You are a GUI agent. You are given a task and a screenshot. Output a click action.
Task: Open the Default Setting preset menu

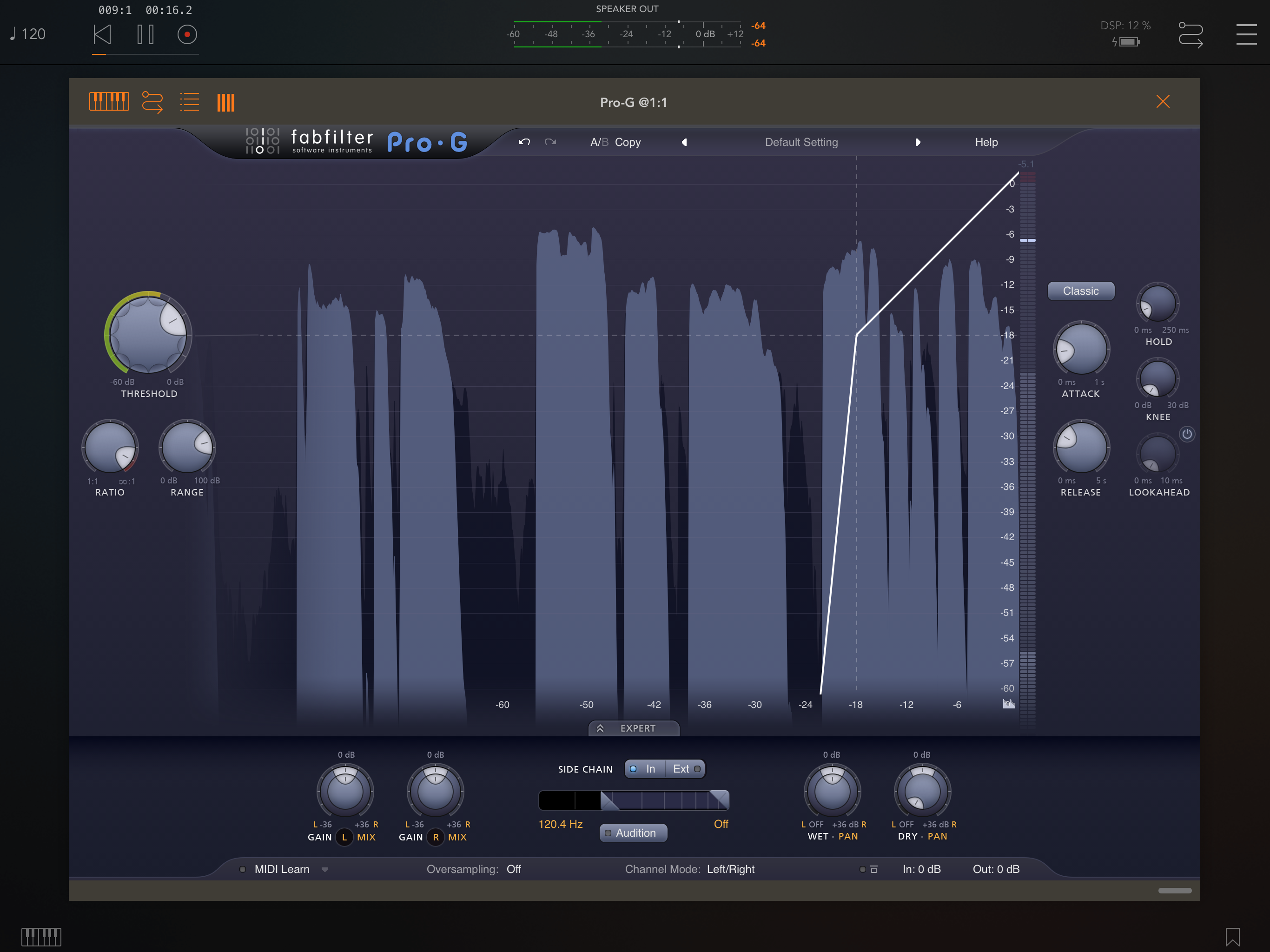click(x=801, y=142)
